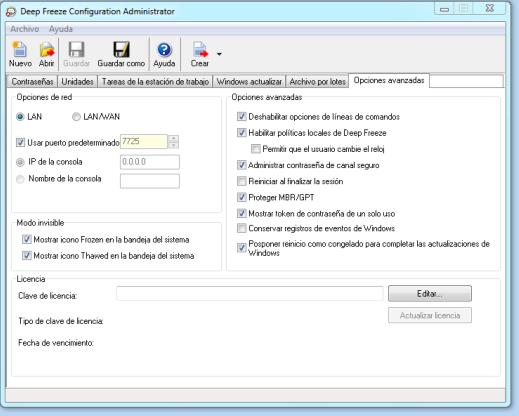Check Conservar registros de eventos de Windows
The height and width of the screenshot is (416, 519).
coord(242,228)
